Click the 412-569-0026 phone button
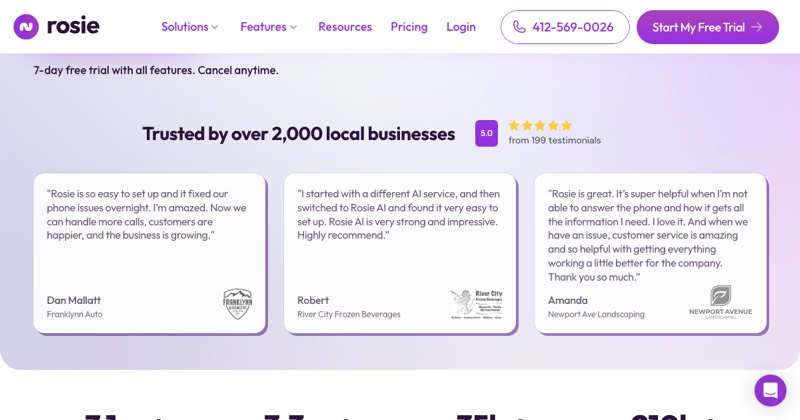The image size is (800, 420). [565, 27]
